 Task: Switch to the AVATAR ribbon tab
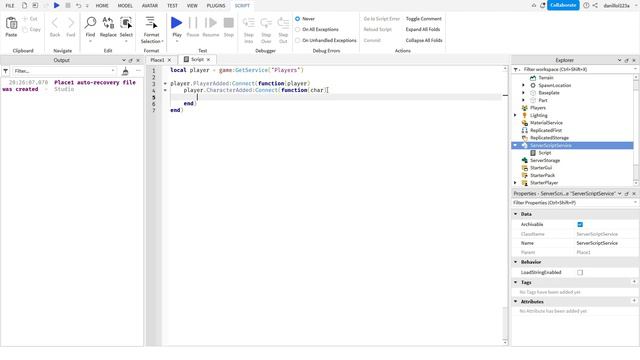(150, 6)
